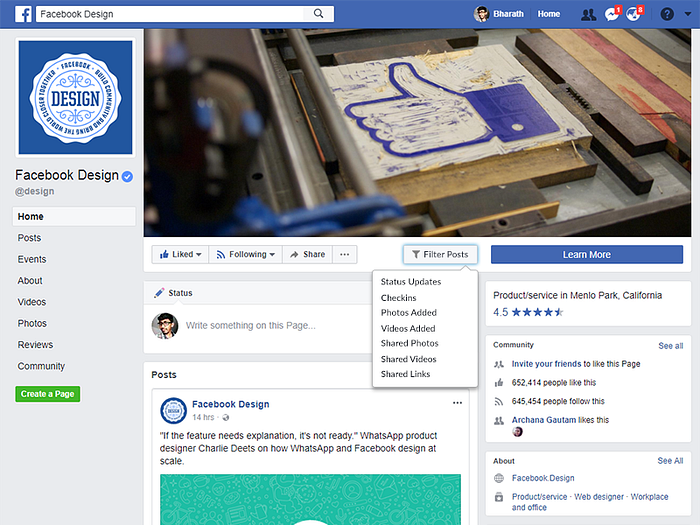The height and width of the screenshot is (525, 700).
Task: Open the Messenger icon with notification badge
Action: pyautogui.click(x=612, y=14)
